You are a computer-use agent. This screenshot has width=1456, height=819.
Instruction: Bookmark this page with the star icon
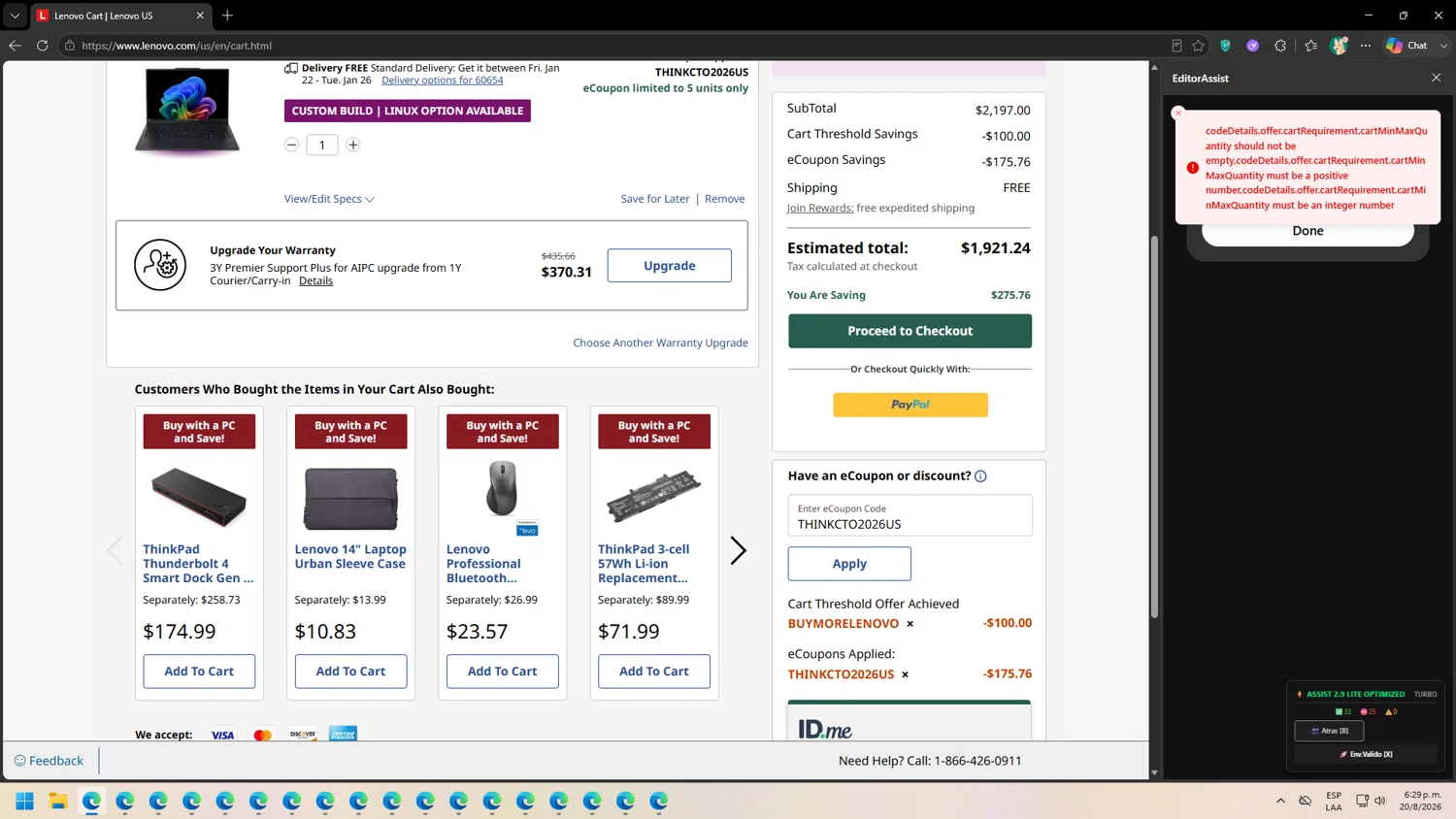pyautogui.click(x=1199, y=46)
